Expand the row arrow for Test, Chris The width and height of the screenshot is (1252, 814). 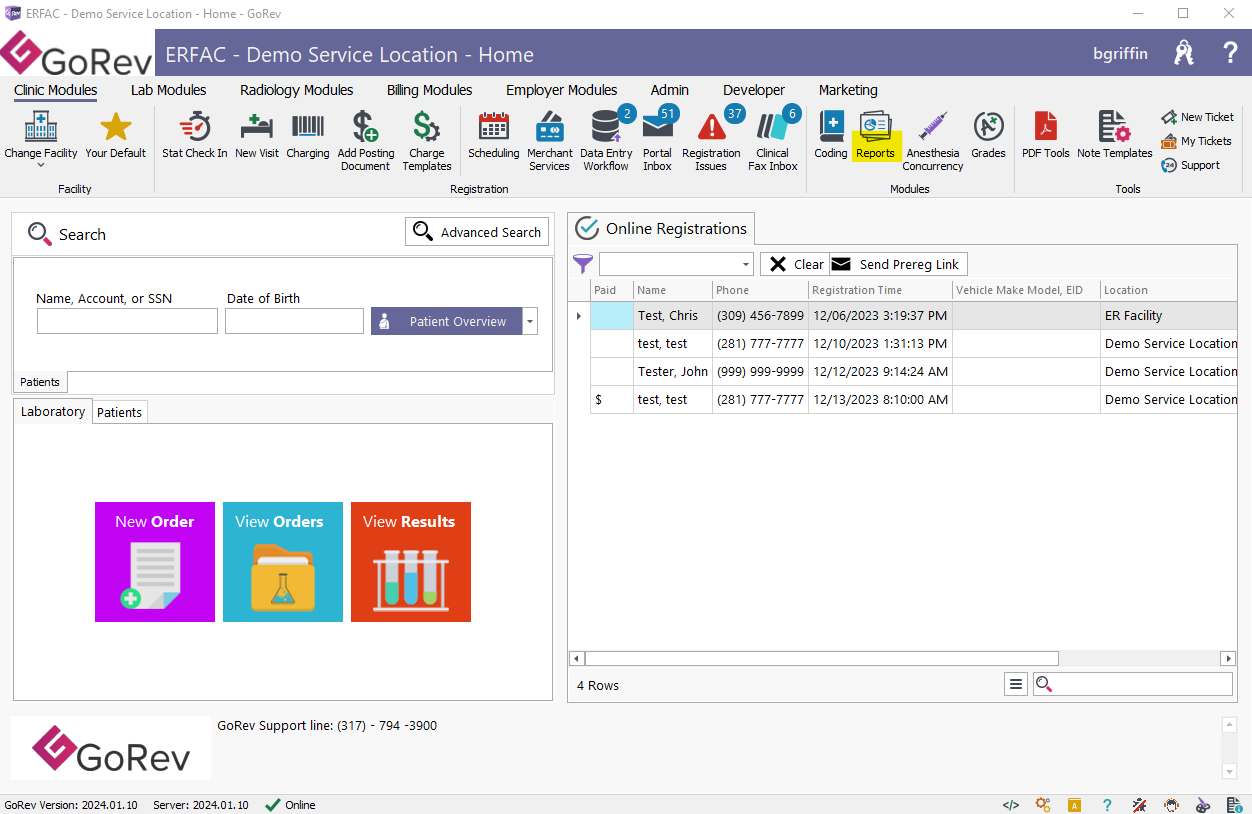coord(579,316)
